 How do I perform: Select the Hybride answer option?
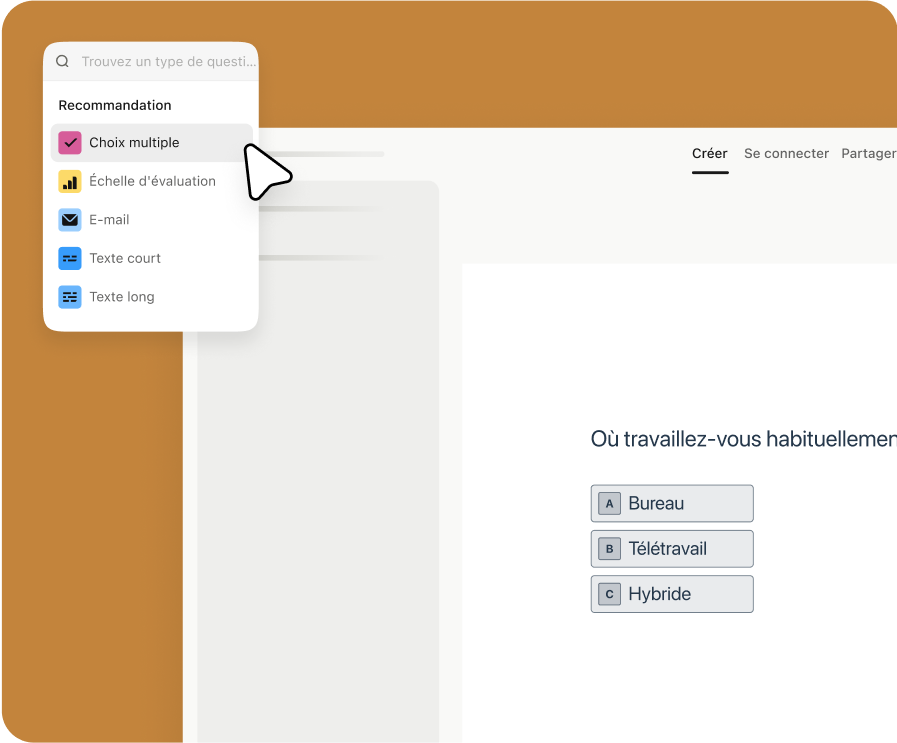(672, 594)
